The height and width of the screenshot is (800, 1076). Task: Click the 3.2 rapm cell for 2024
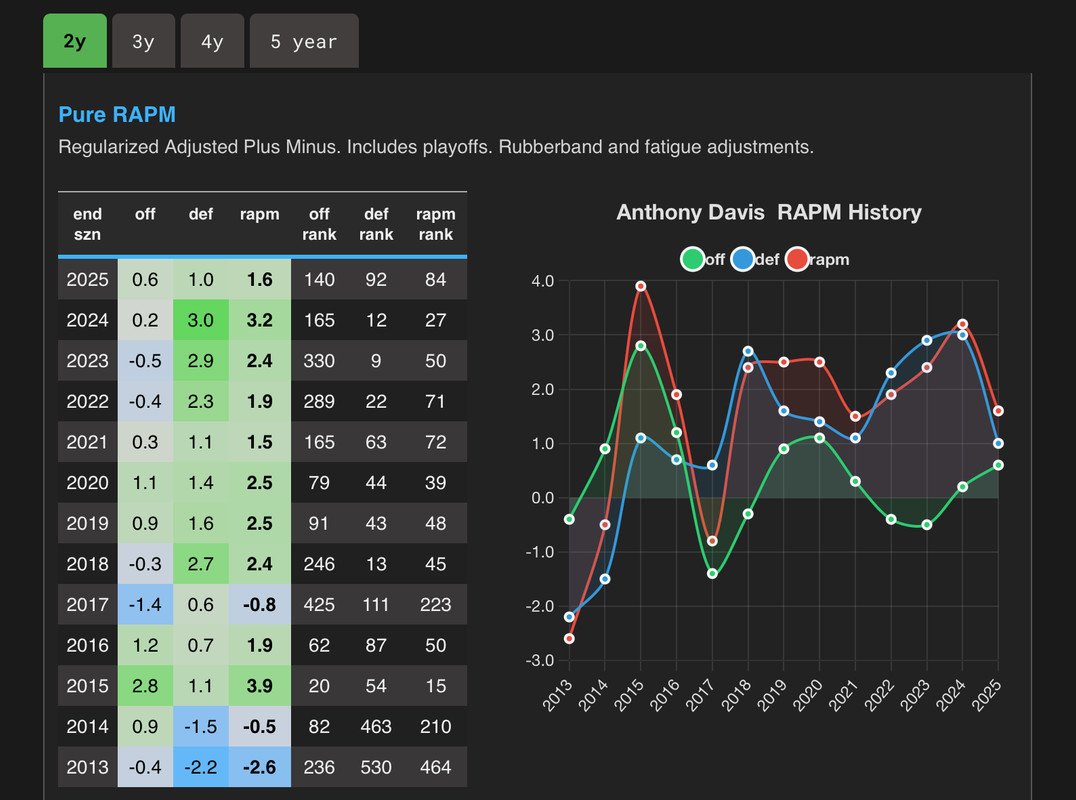[259, 320]
